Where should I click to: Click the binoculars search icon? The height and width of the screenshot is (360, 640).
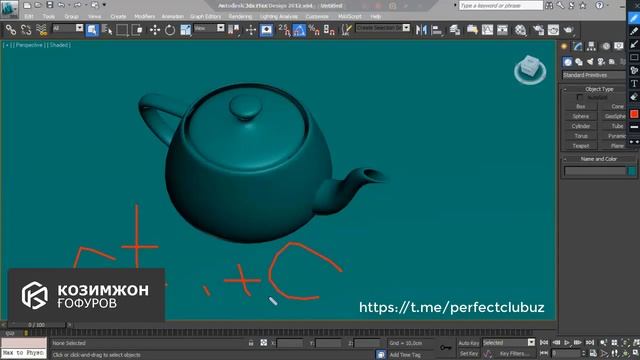tap(549, 5)
